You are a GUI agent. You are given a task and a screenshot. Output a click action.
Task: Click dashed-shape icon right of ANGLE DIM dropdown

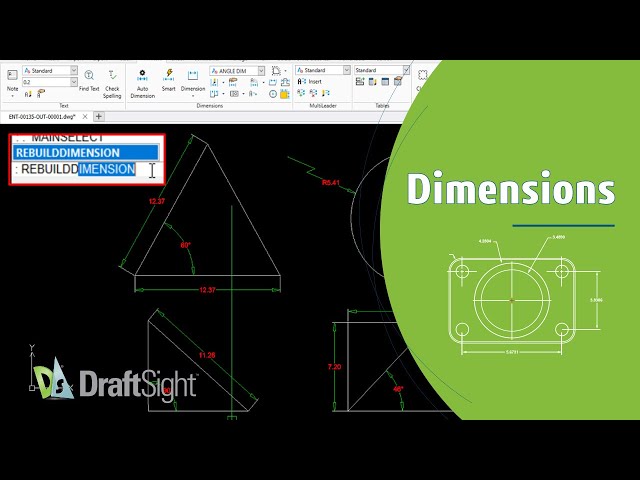[276, 71]
